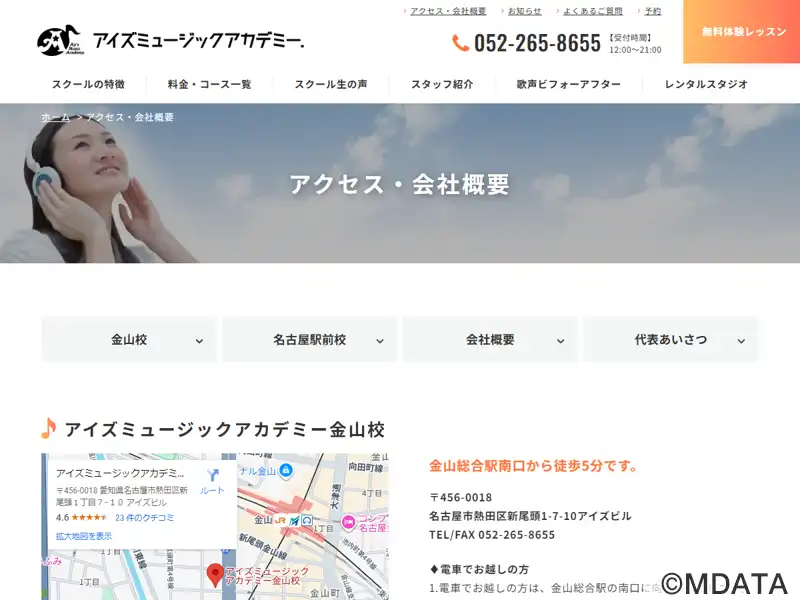Jump to the 会社概要 section
The width and height of the screenshot is (800, 600).
click(x=490, y=340)
